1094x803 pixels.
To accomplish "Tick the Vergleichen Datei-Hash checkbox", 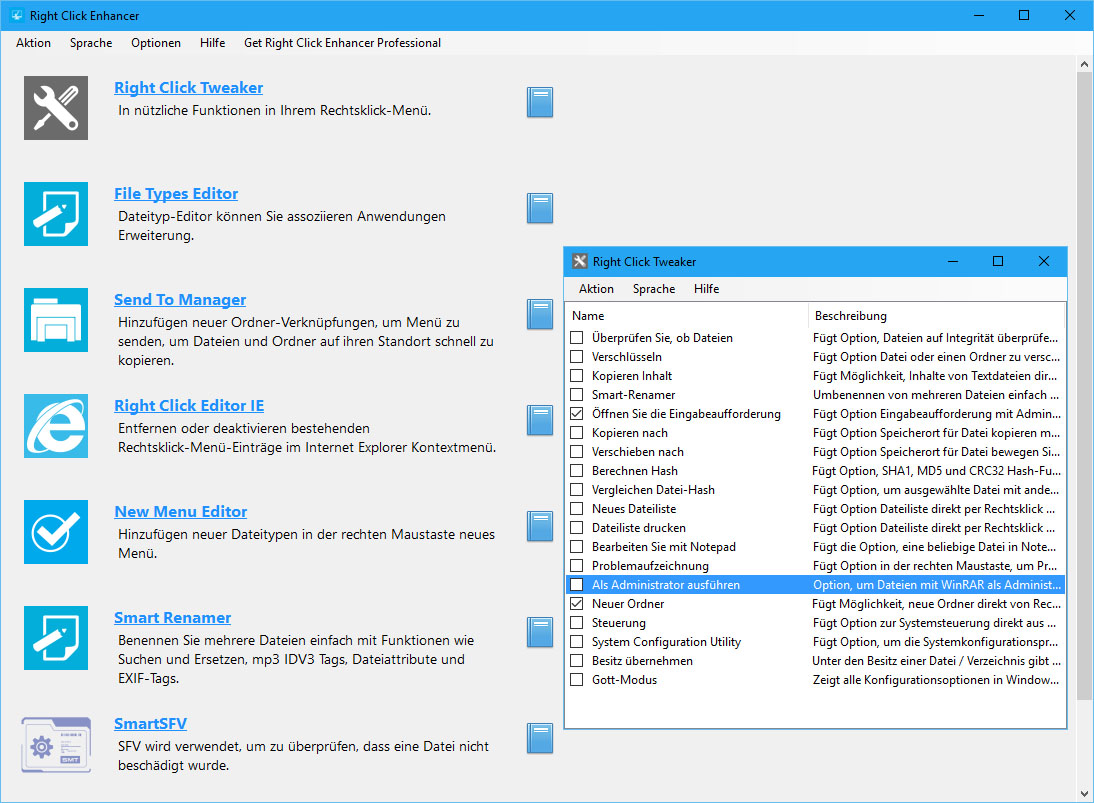I will 576,490.
